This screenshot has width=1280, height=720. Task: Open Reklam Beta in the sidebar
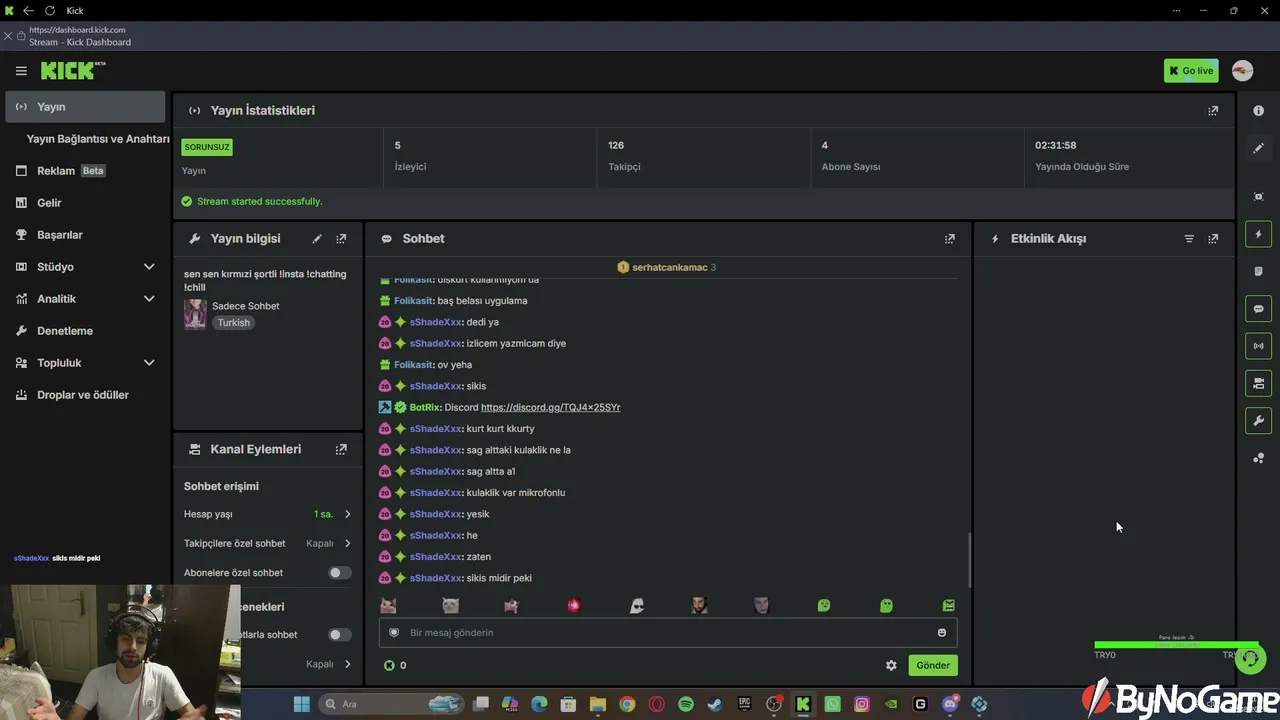pyautogui.click(x=85, y=171)
